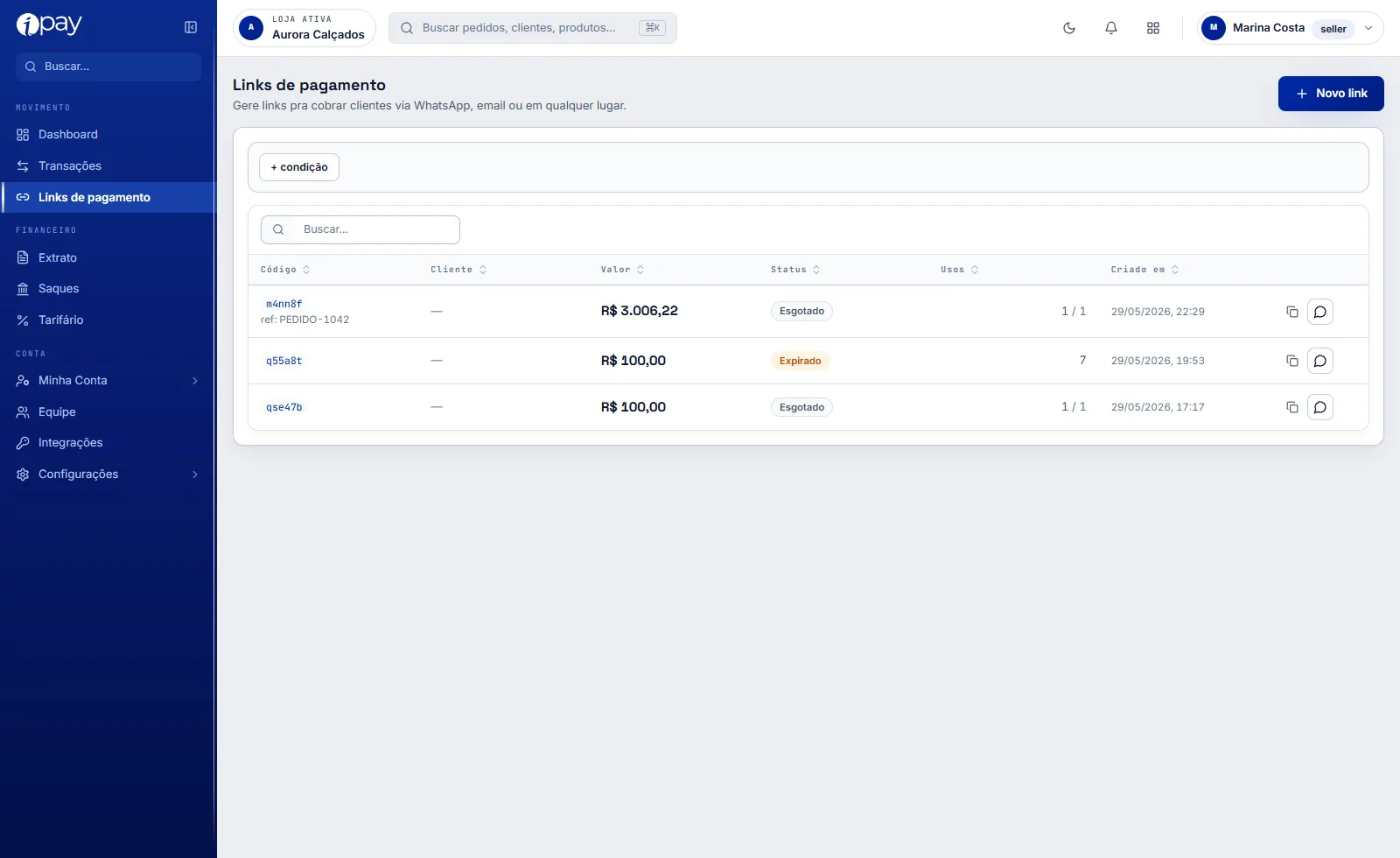This screenshot has width=1400, height=858.
Task: Open message icon for q55a8t row
Action: click(x=1320, y=361)
